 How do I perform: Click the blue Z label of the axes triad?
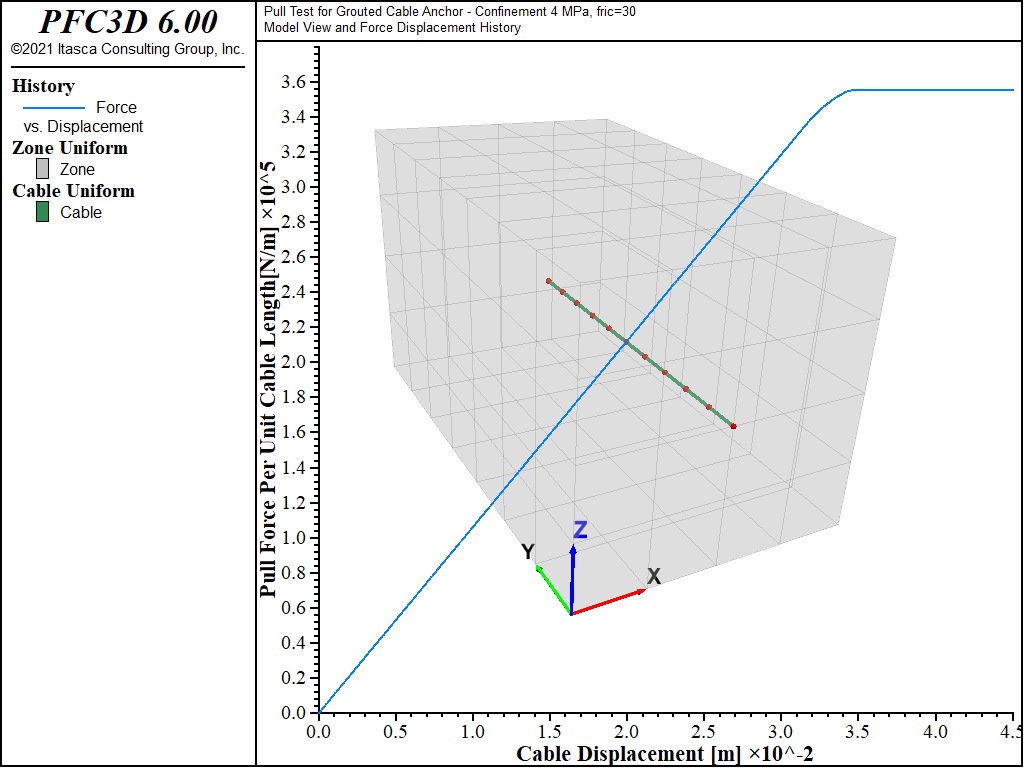point(580,530)
